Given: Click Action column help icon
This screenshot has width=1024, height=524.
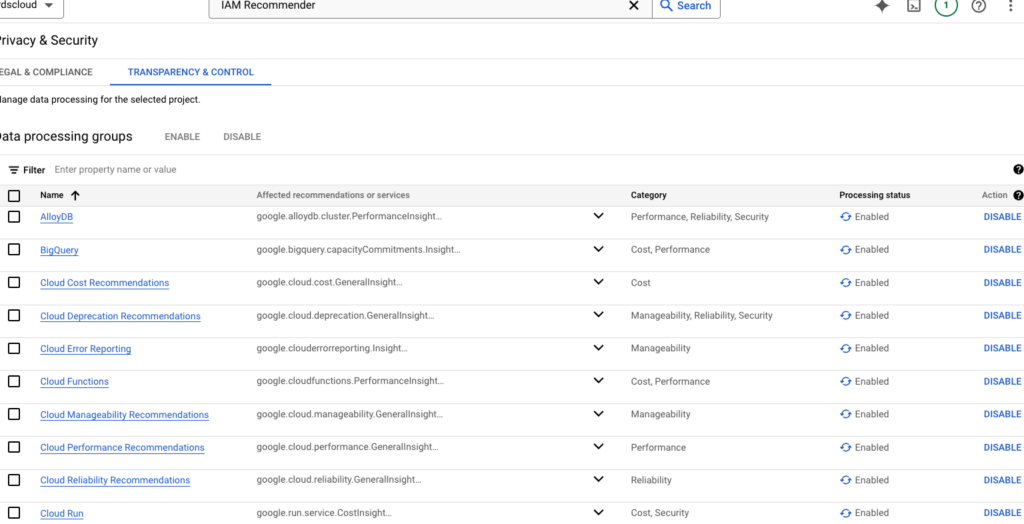Looking at the screenshot, I should (1018, 195).
